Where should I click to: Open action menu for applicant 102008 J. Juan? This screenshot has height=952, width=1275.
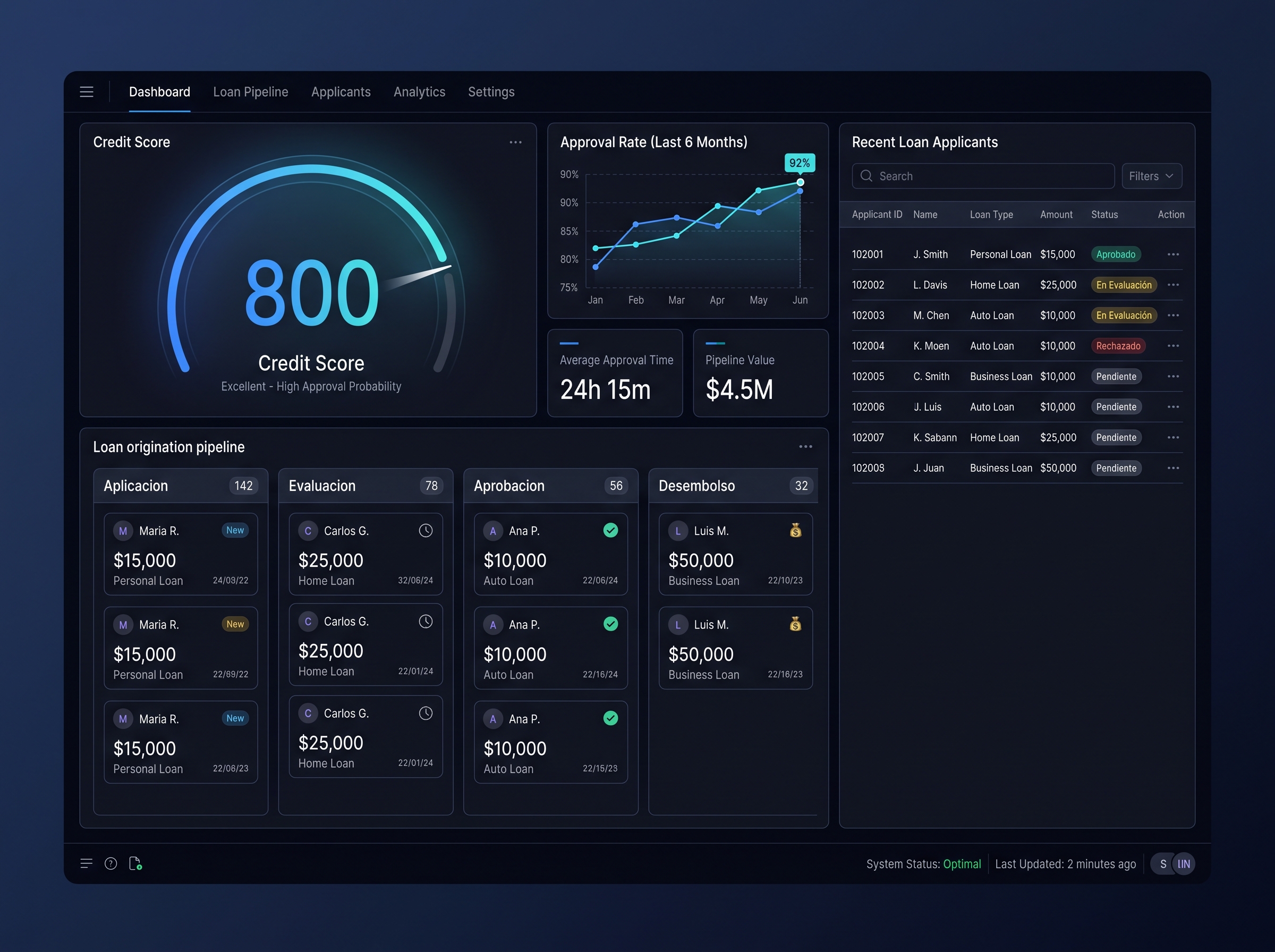pos(1173,468)
